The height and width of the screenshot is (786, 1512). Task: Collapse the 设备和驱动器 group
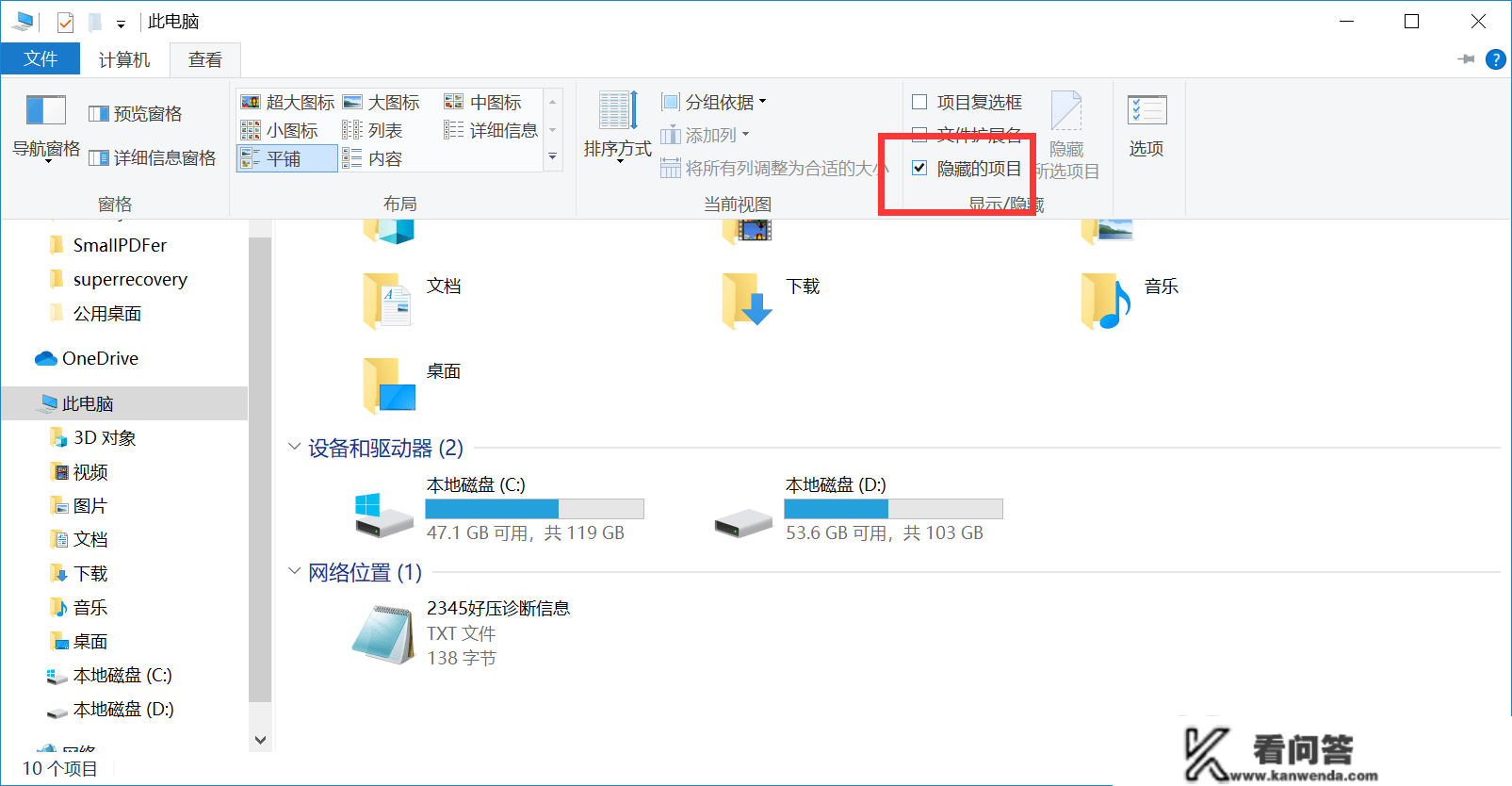click(294, 447)
